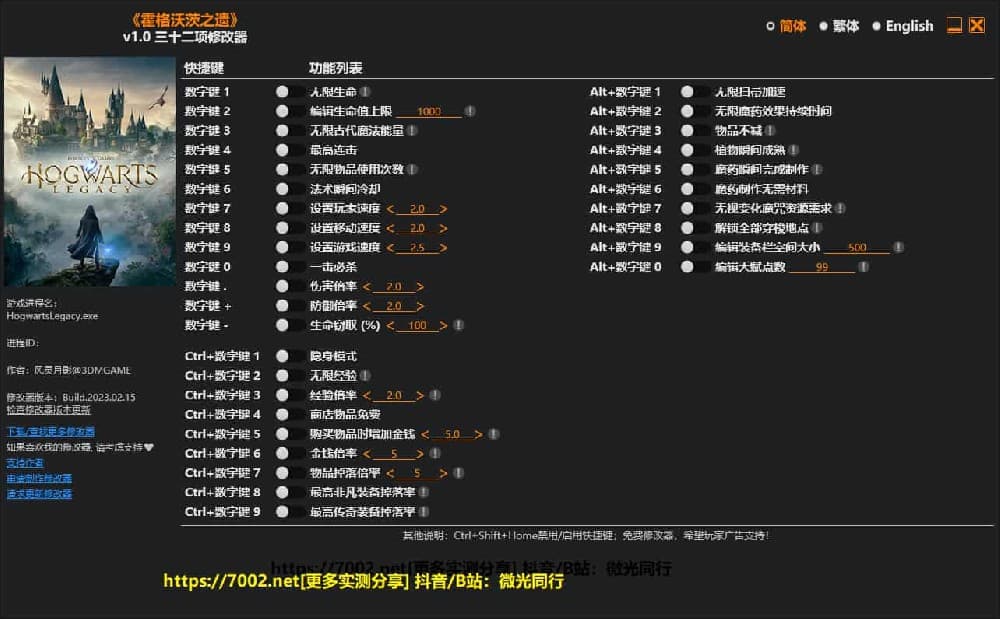The image size is (1000, 619).
Task: Click the 快捷键 column header
Action: coord(204,68)
